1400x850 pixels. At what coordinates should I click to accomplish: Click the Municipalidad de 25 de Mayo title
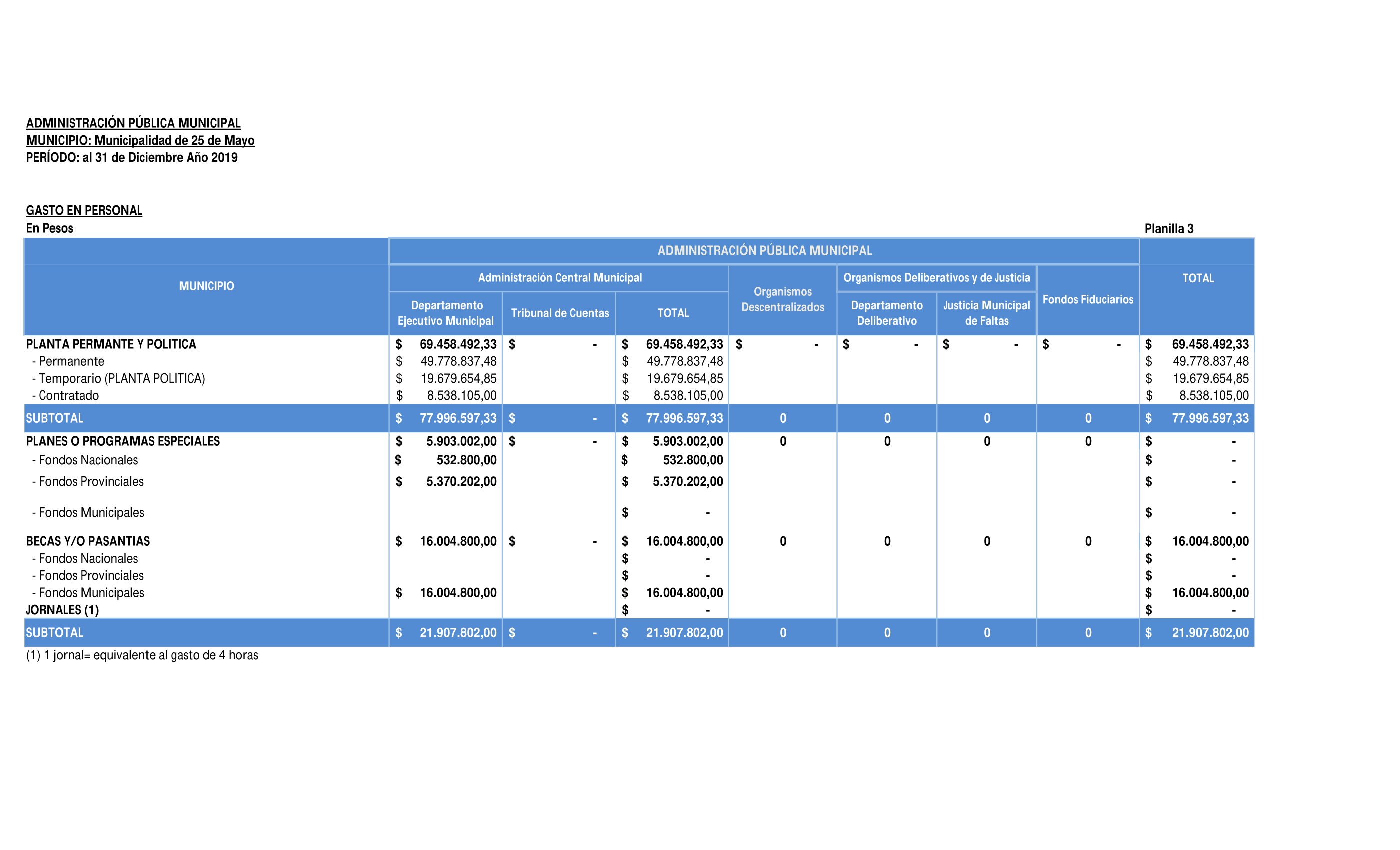174,140
